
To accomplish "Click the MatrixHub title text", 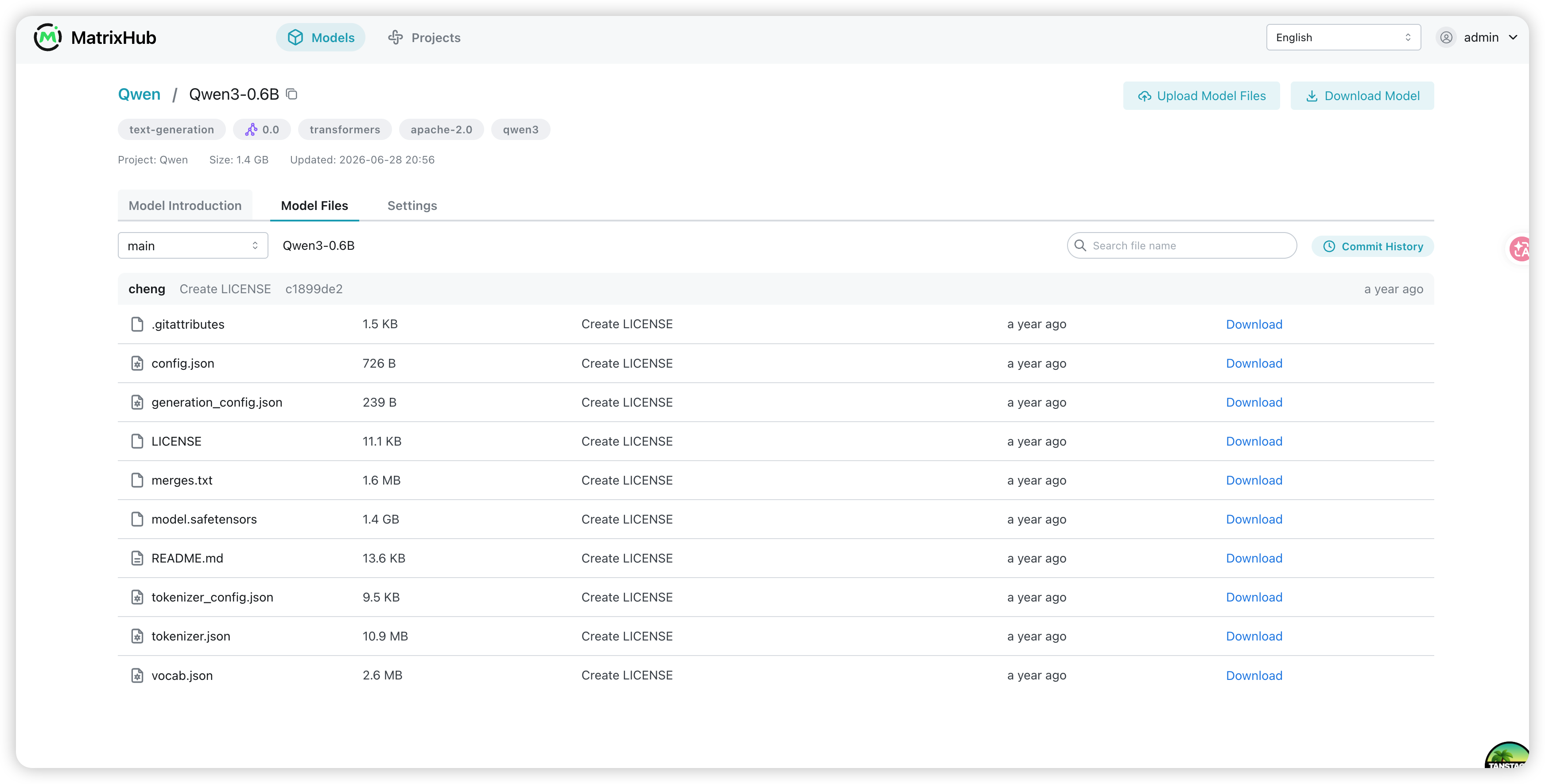I will 113,37.
